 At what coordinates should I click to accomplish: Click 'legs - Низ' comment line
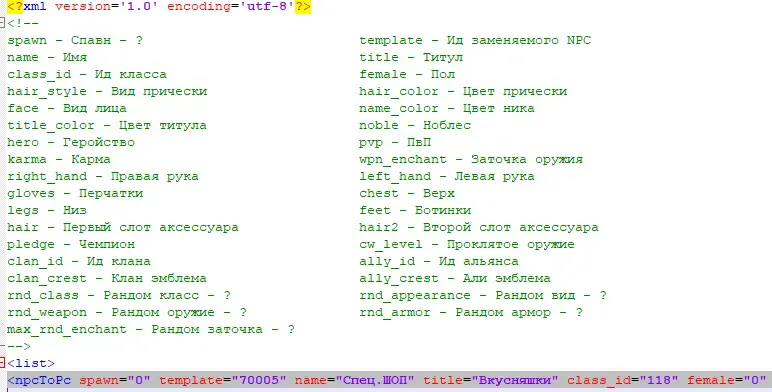coord(47,211)
